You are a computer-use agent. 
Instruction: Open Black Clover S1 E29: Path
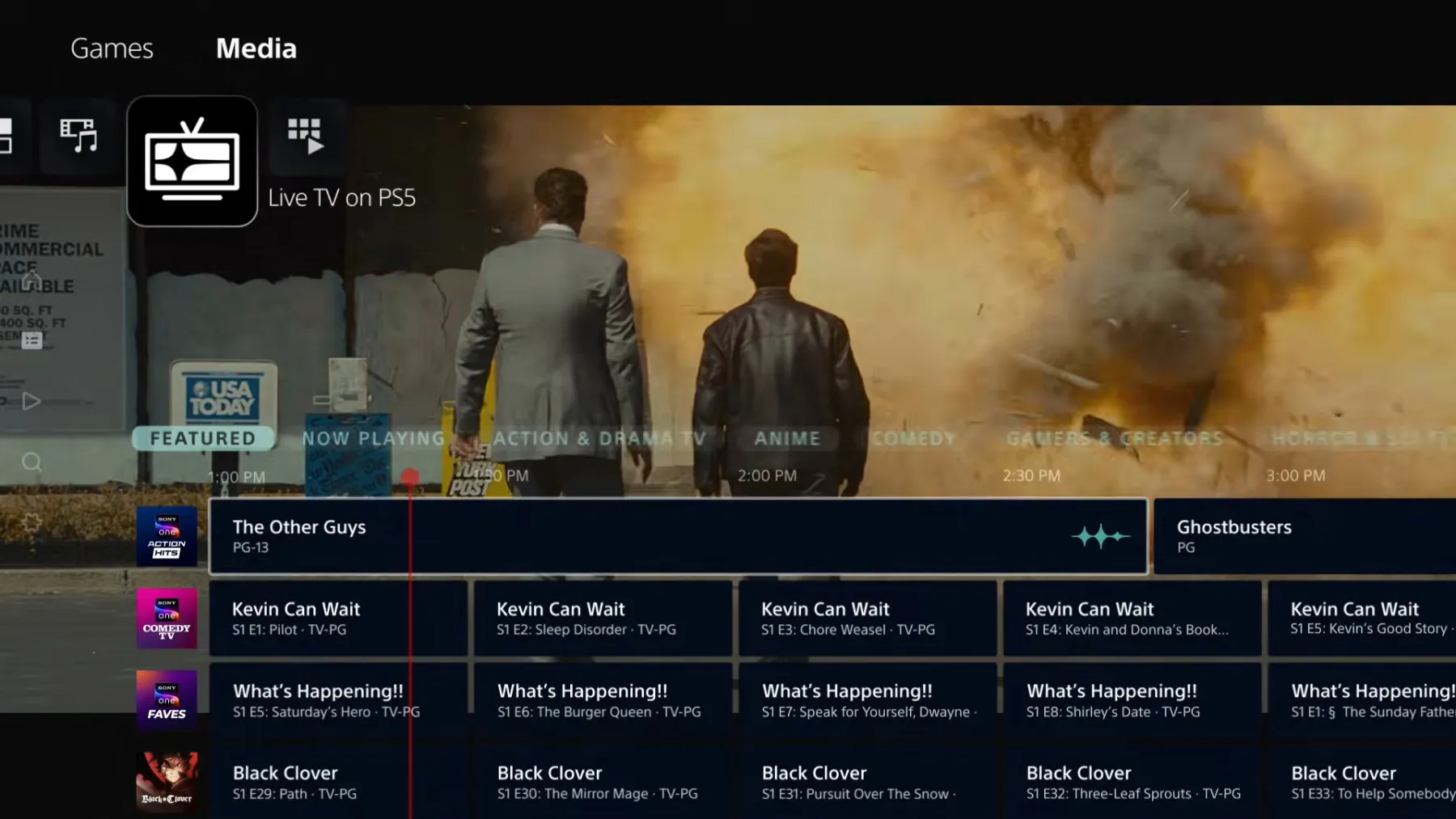[338, 782]
